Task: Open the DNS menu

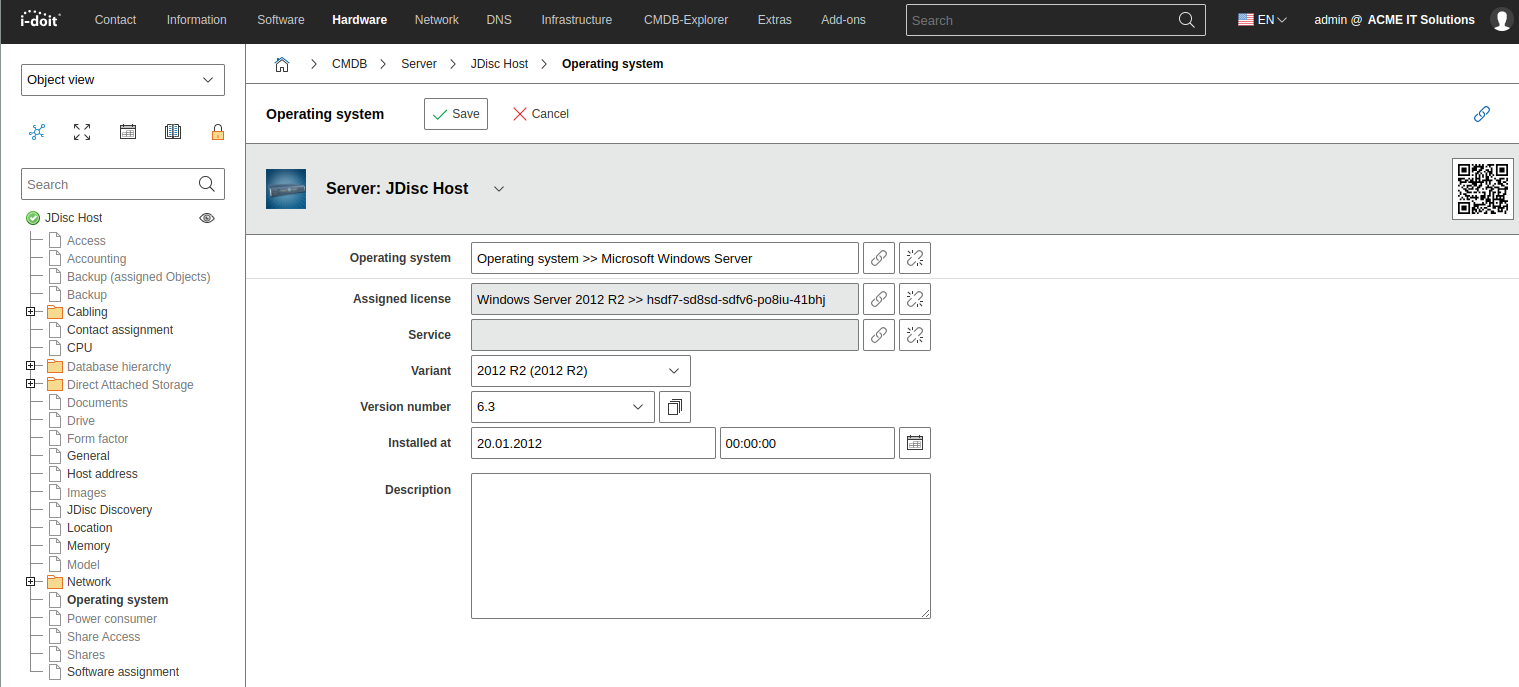Action: 499,20
